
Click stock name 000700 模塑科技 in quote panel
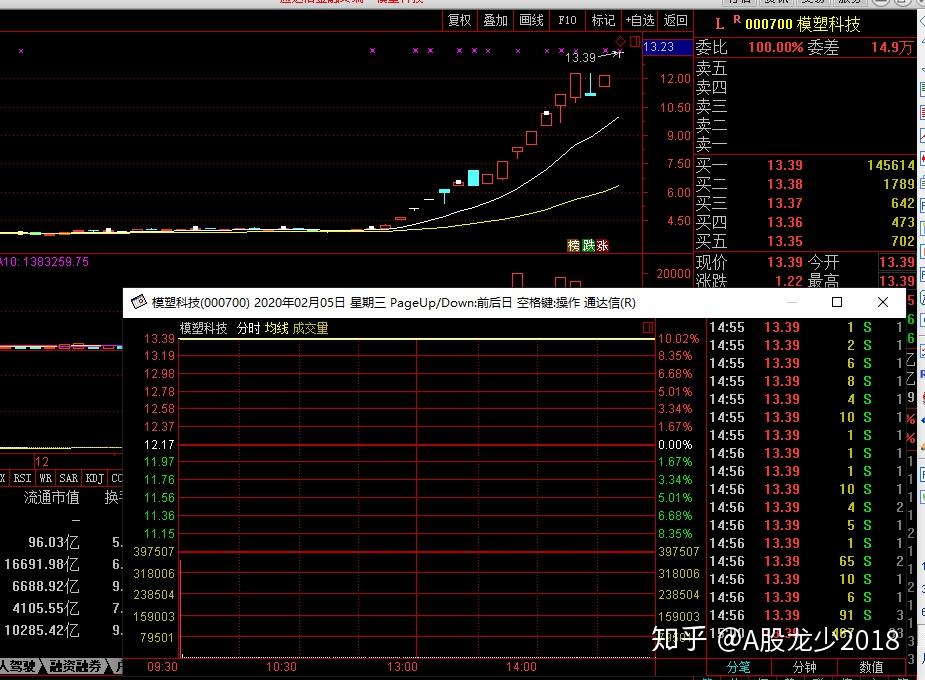(x=802, y=24)
